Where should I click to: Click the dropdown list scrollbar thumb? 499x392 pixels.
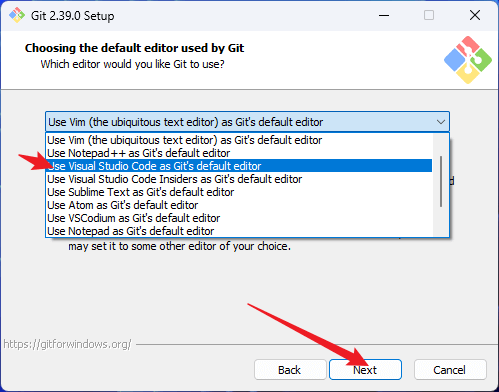pyautogui.click(x=441, y=181)
